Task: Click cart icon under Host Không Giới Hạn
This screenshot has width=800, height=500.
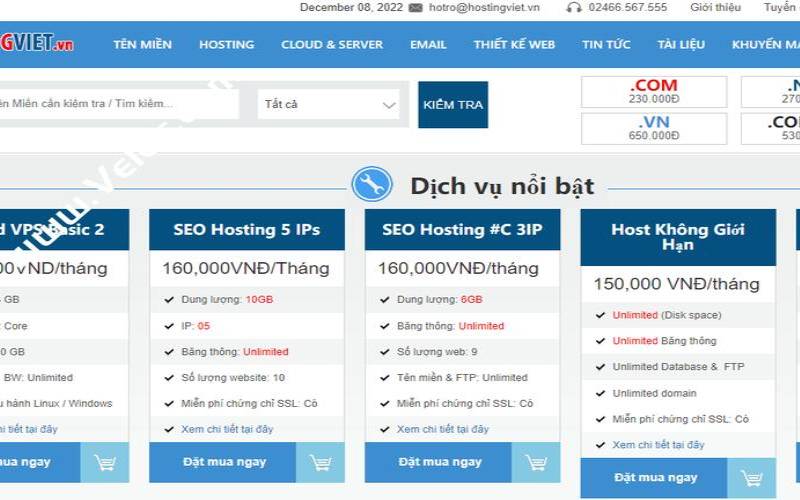Action: tap(752, 478)
